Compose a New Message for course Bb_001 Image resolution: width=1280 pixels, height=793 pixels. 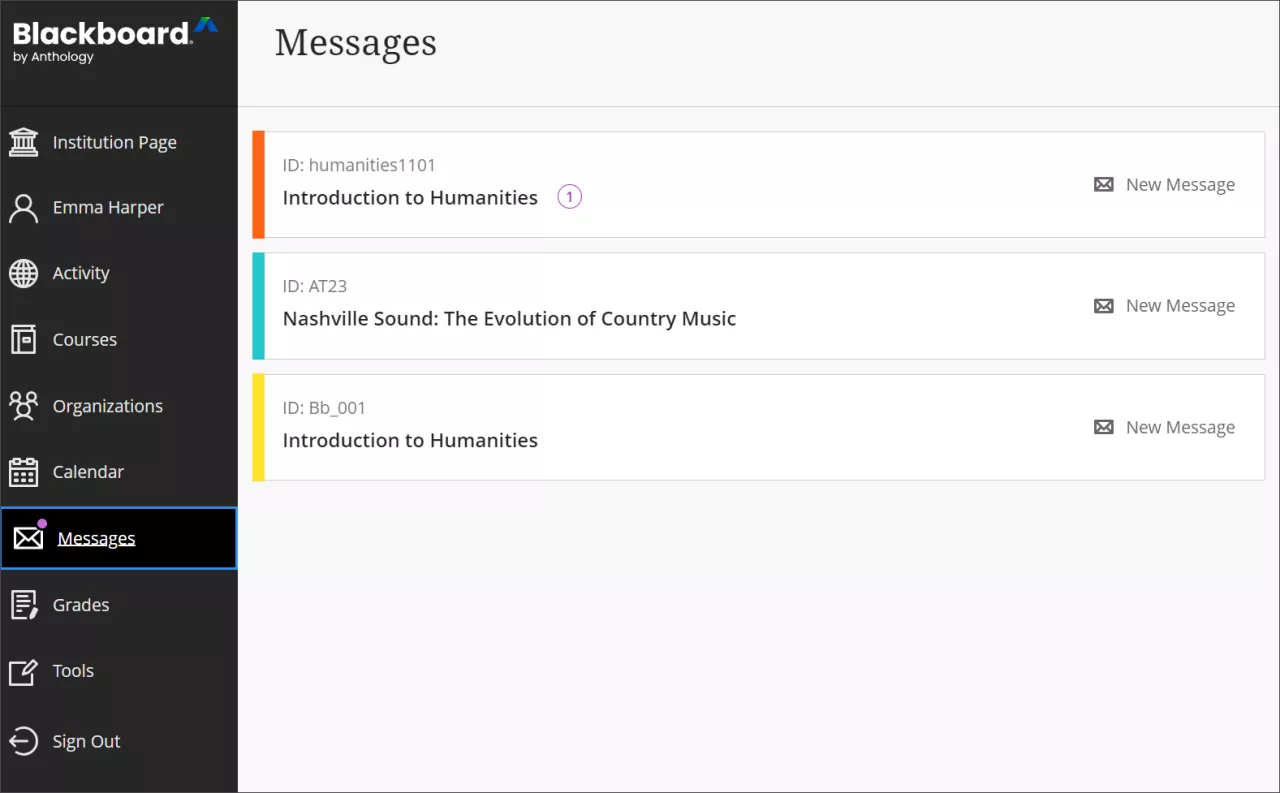pyautogui.click(x=1164, y=427)
